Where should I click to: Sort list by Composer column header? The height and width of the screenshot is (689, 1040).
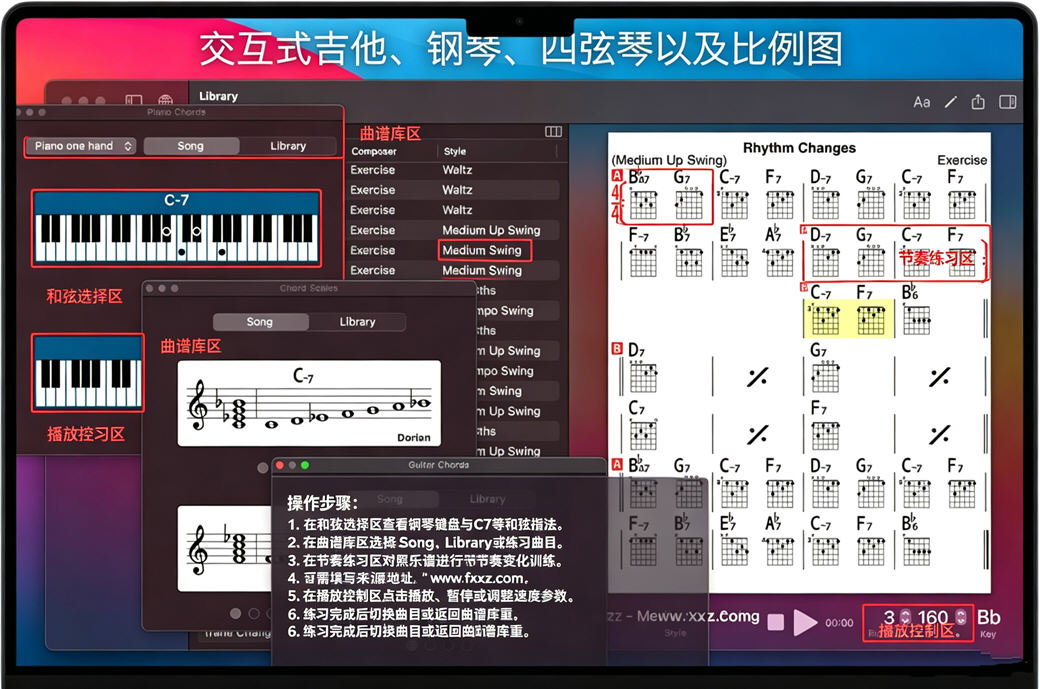(374, 151)
